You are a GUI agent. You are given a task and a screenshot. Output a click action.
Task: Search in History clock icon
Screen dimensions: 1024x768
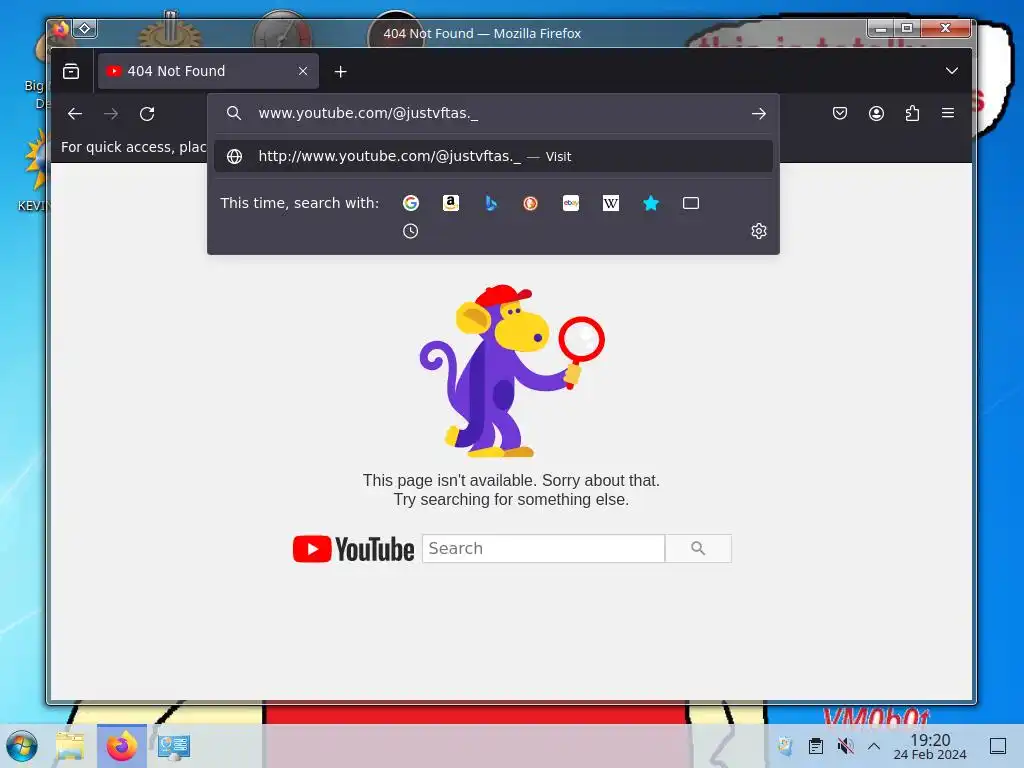click(x=410, y=231)
